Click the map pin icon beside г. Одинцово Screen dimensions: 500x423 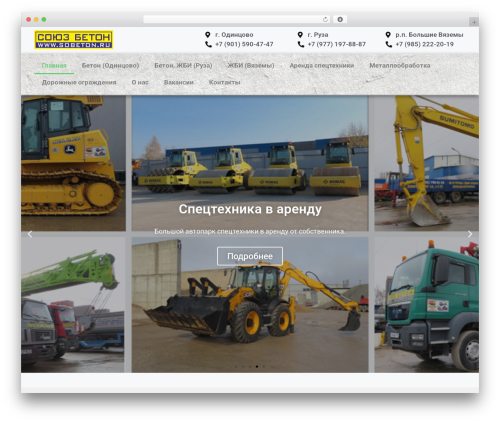pyautogui.click(x=208, y=35)
